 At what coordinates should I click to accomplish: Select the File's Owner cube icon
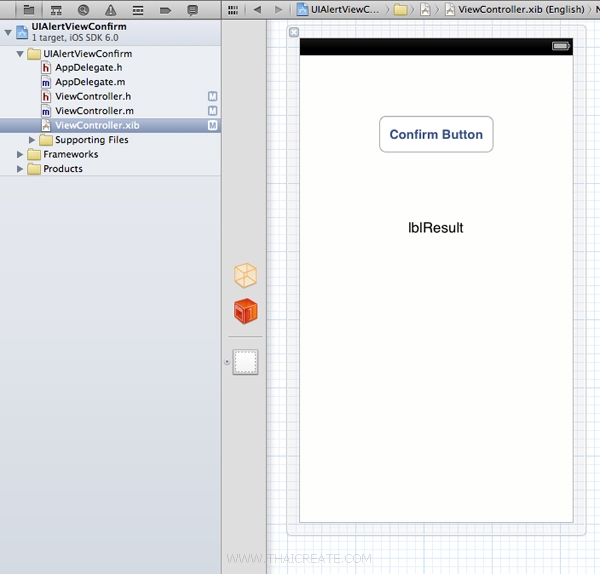pyautogui.click(x=245, y=276)
